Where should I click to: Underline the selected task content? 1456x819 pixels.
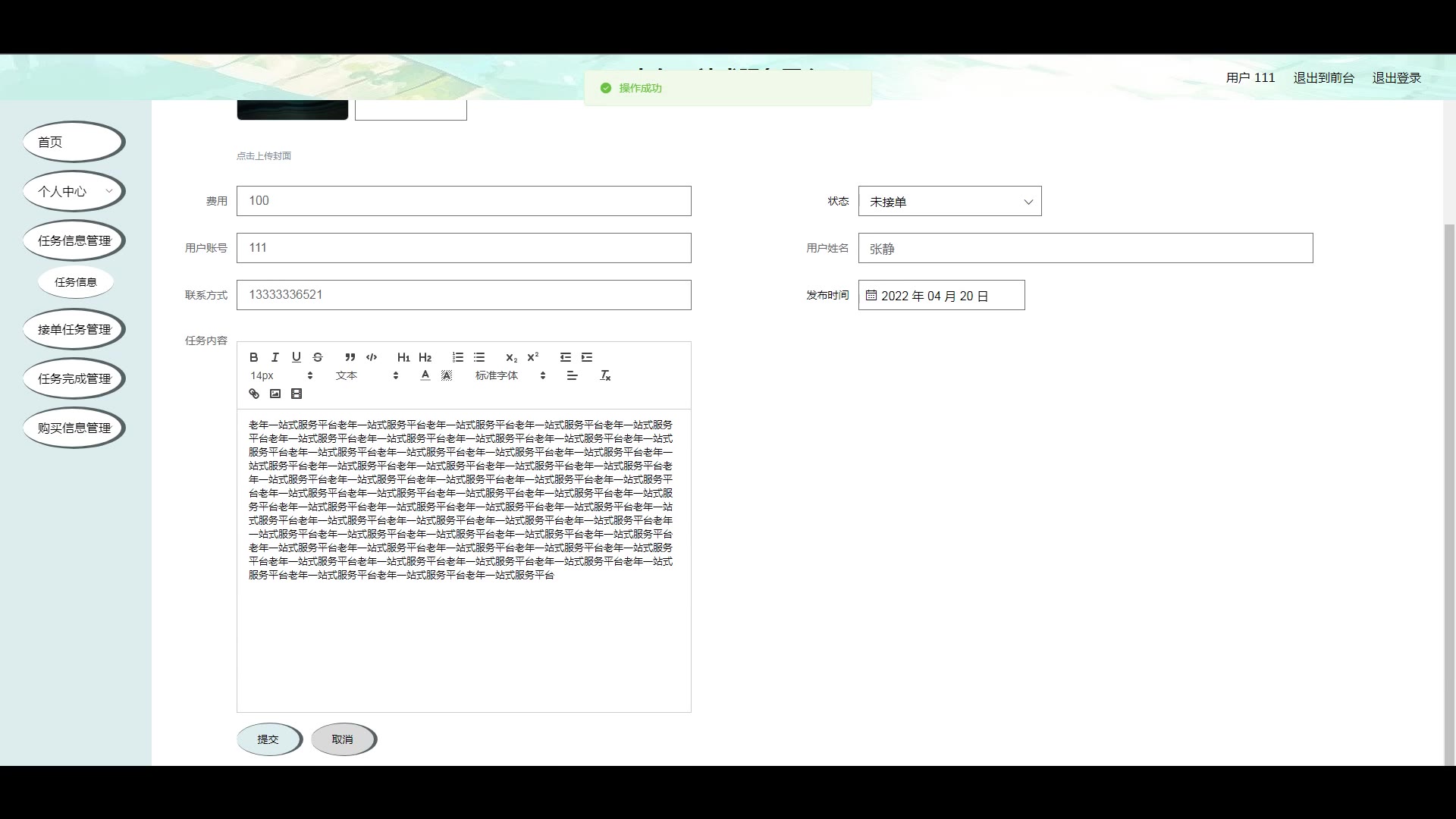pyautogui.click(x=297, y=357)
